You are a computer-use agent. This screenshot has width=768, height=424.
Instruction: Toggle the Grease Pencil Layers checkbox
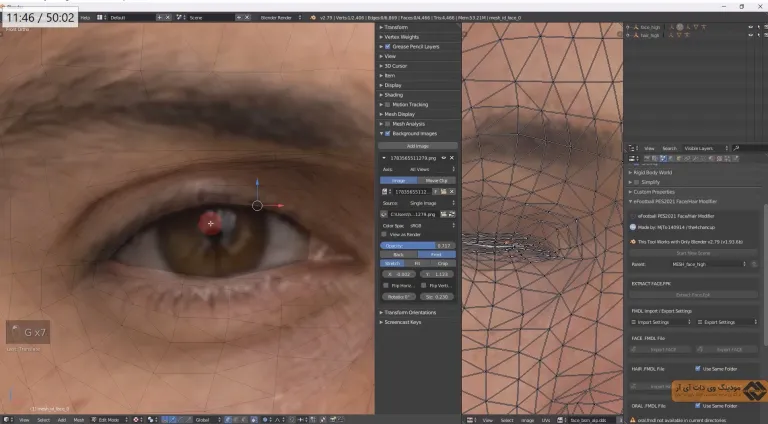tap(387, 47)
